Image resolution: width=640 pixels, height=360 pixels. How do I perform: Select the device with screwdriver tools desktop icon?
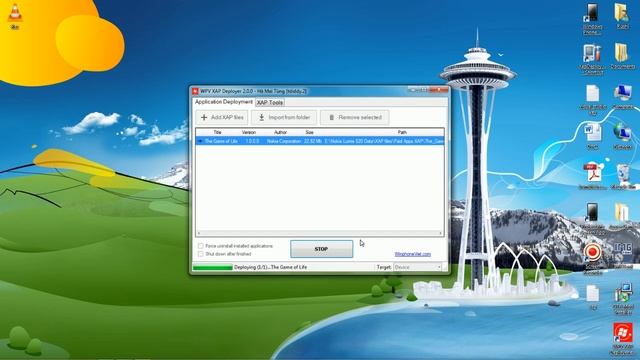click(592, 59)
